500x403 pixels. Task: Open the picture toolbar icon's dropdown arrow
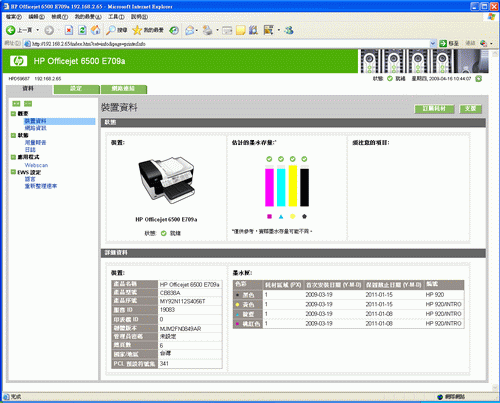tap(279, 30)
